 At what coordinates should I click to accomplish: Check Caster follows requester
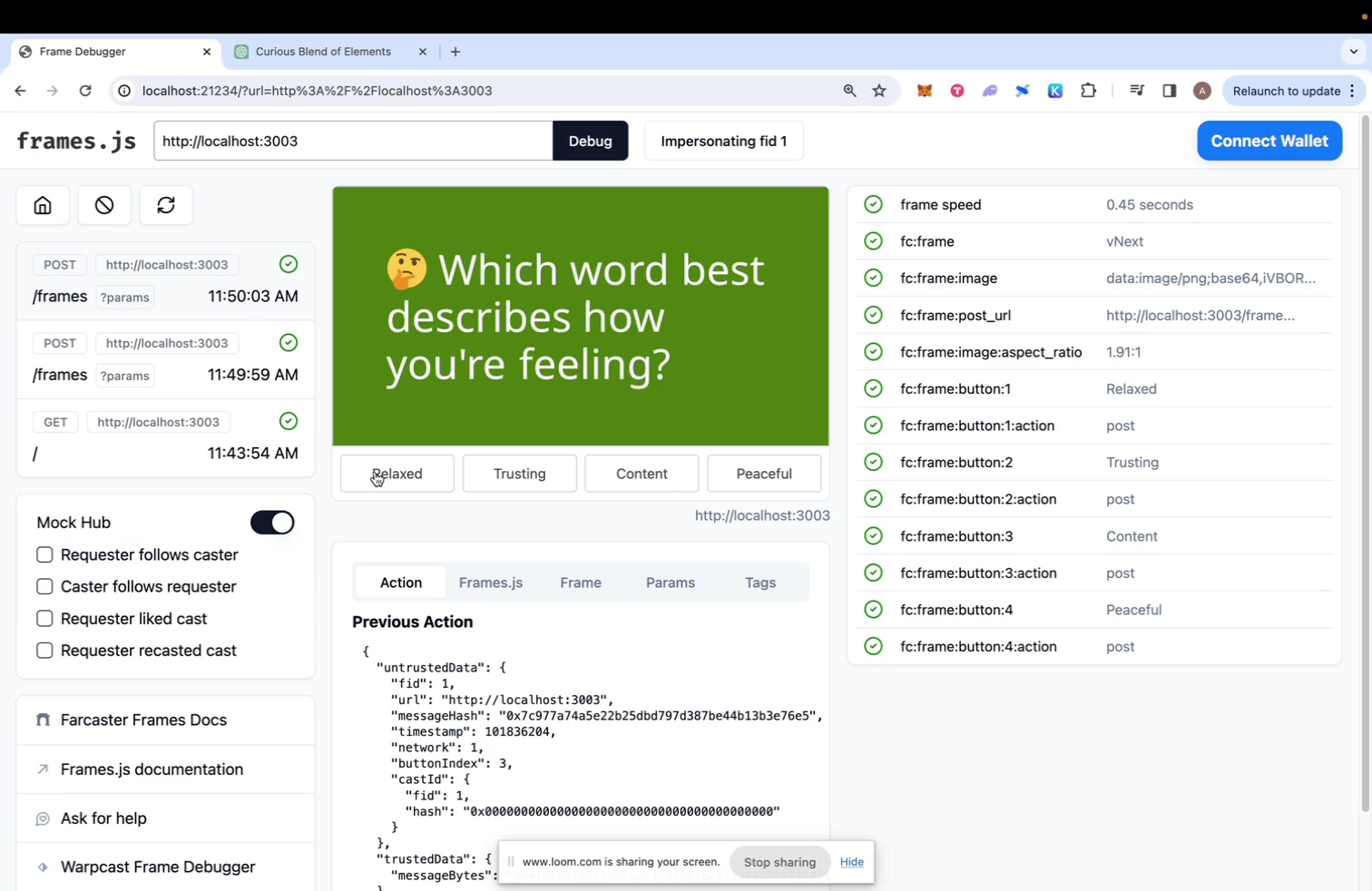(44, 586)
